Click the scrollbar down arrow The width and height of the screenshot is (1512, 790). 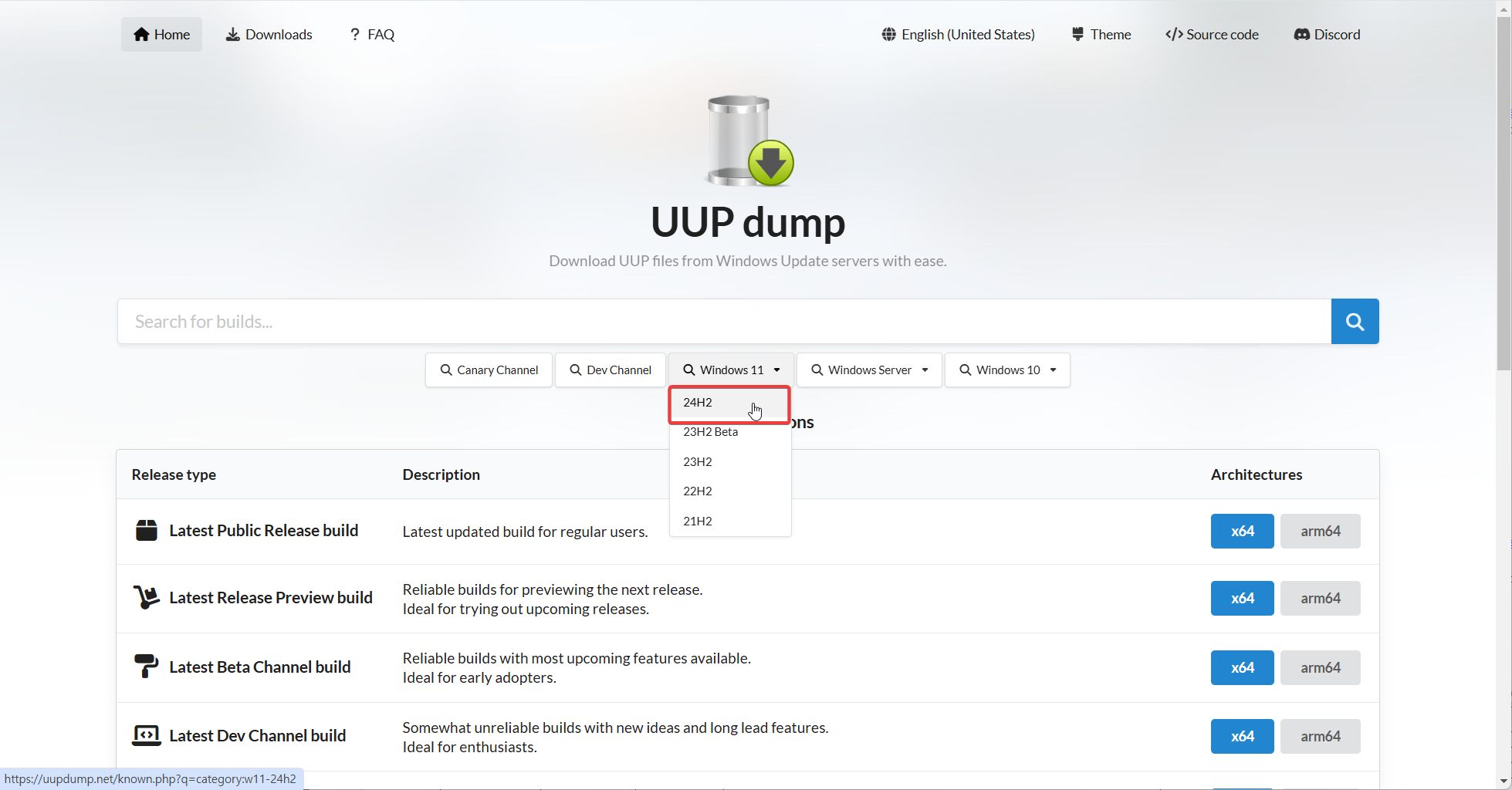pos(1504,782)
